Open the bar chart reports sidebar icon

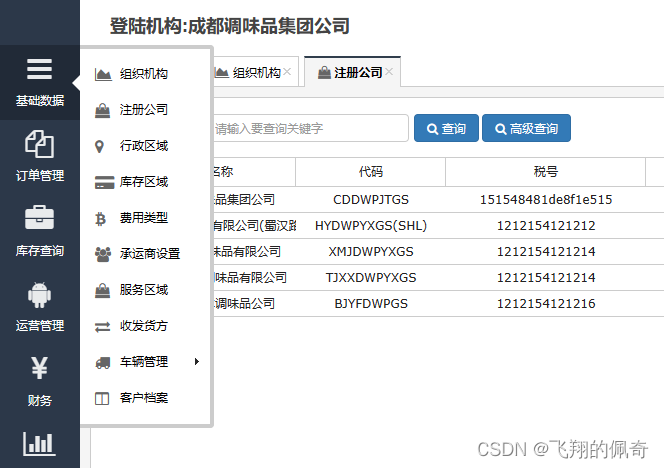coord(39,444)
